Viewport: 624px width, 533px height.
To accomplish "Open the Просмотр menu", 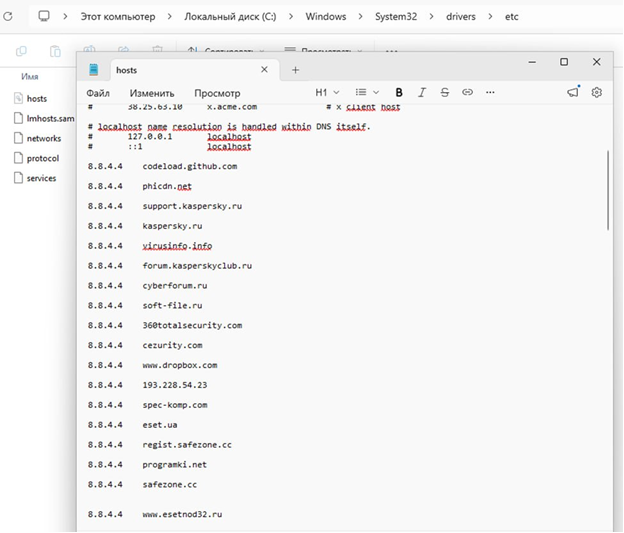I will (217, 93).
